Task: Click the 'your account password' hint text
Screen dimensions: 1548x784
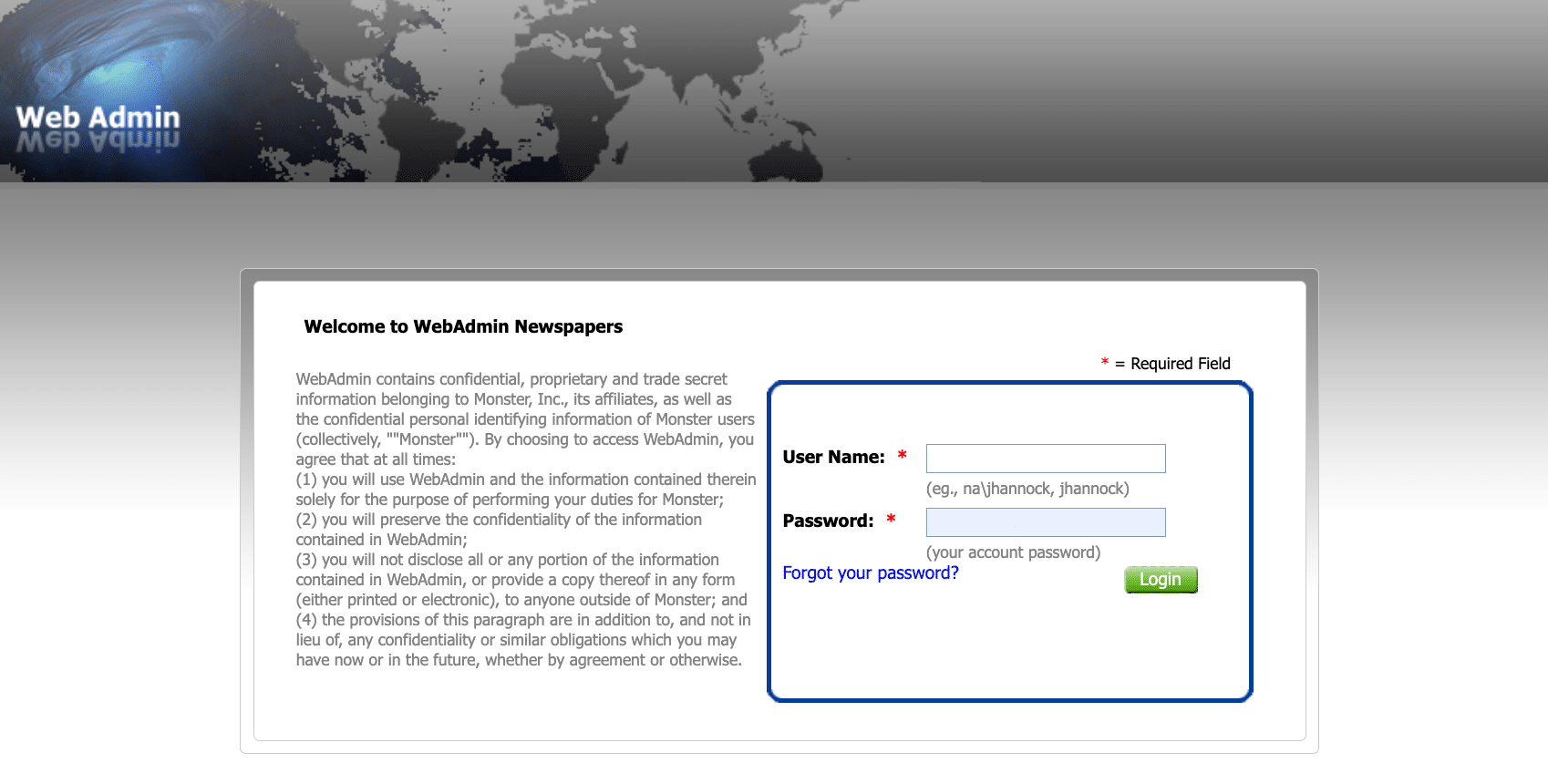Action: coord(1013,552)
